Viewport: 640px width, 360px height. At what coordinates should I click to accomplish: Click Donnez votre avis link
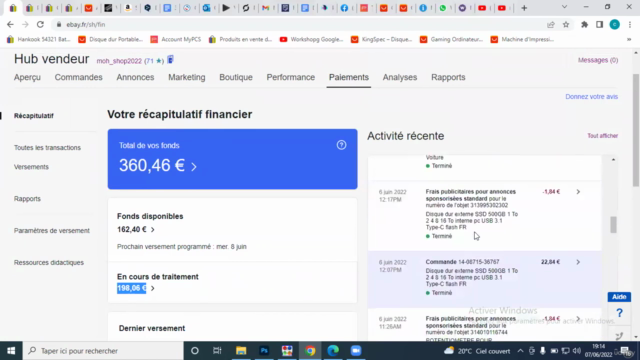(591, 97)
